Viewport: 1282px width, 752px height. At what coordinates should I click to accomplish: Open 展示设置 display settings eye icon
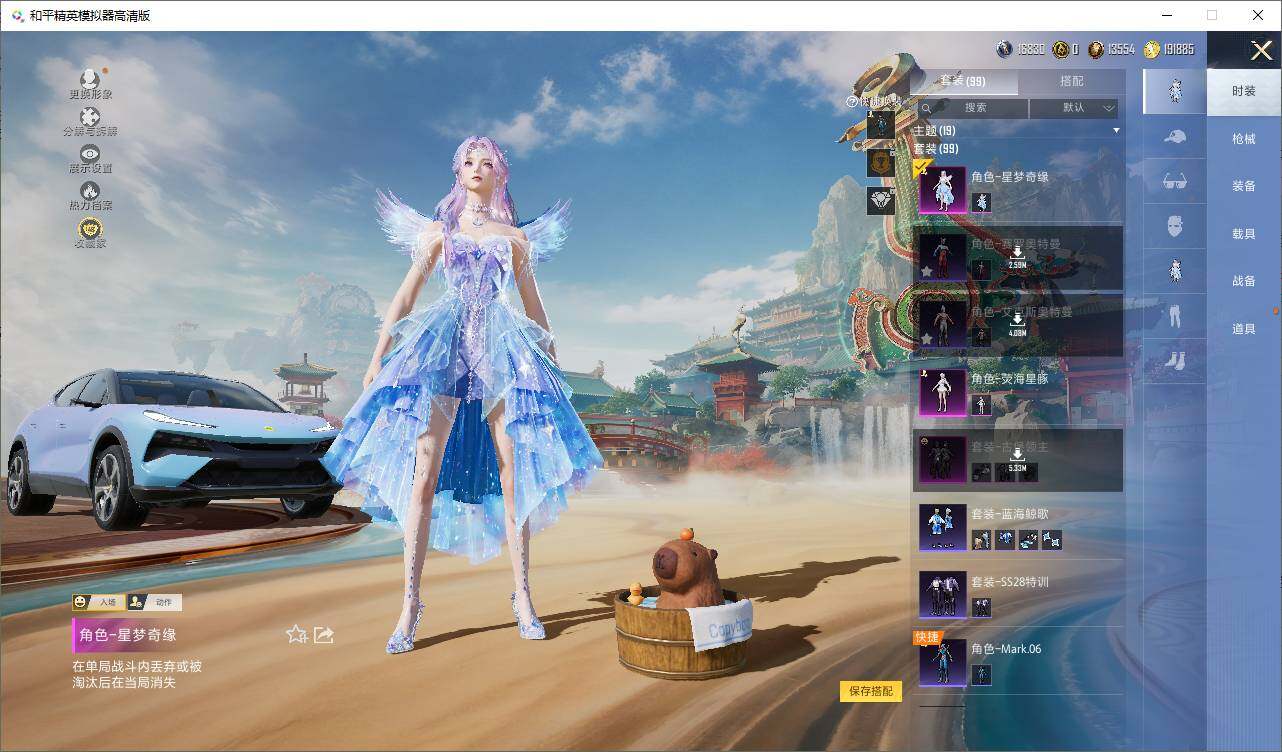(90, 153)
